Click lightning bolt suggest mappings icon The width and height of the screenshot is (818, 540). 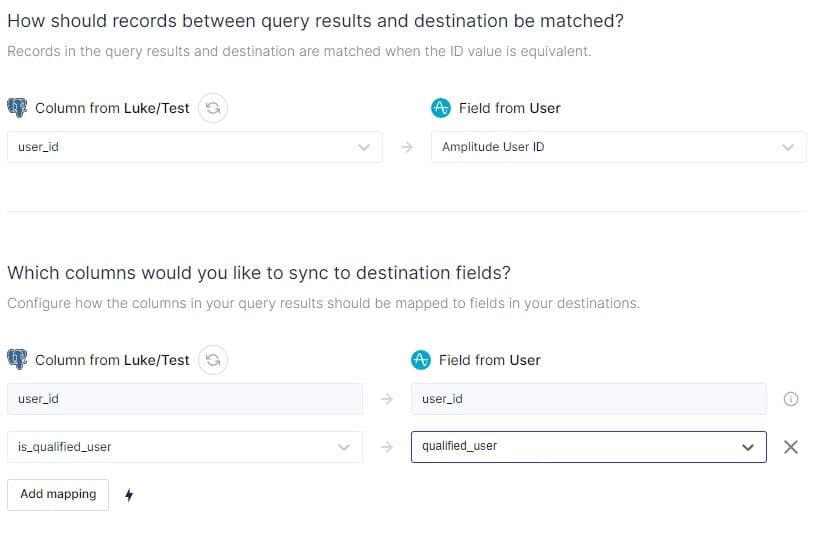tap(129, 494)
